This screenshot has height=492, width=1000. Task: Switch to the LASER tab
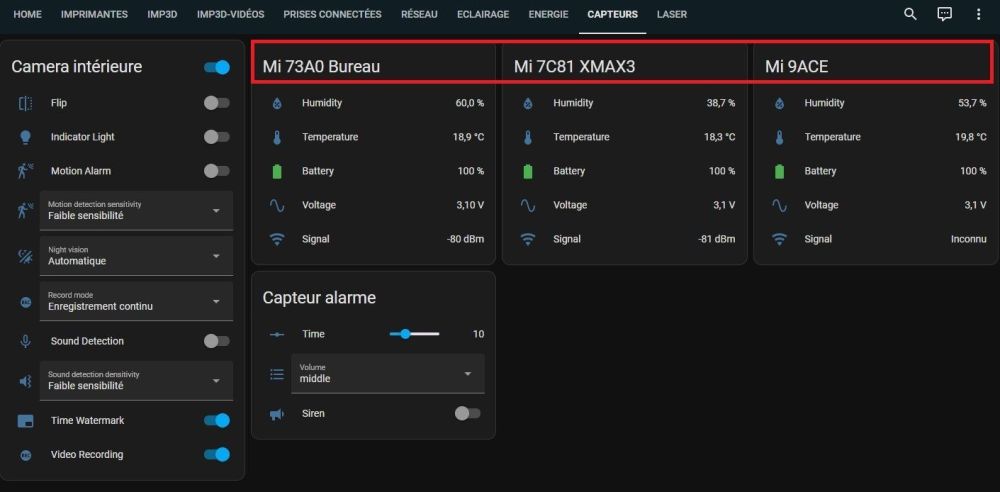pyautogui.click(x=672, y=14)
